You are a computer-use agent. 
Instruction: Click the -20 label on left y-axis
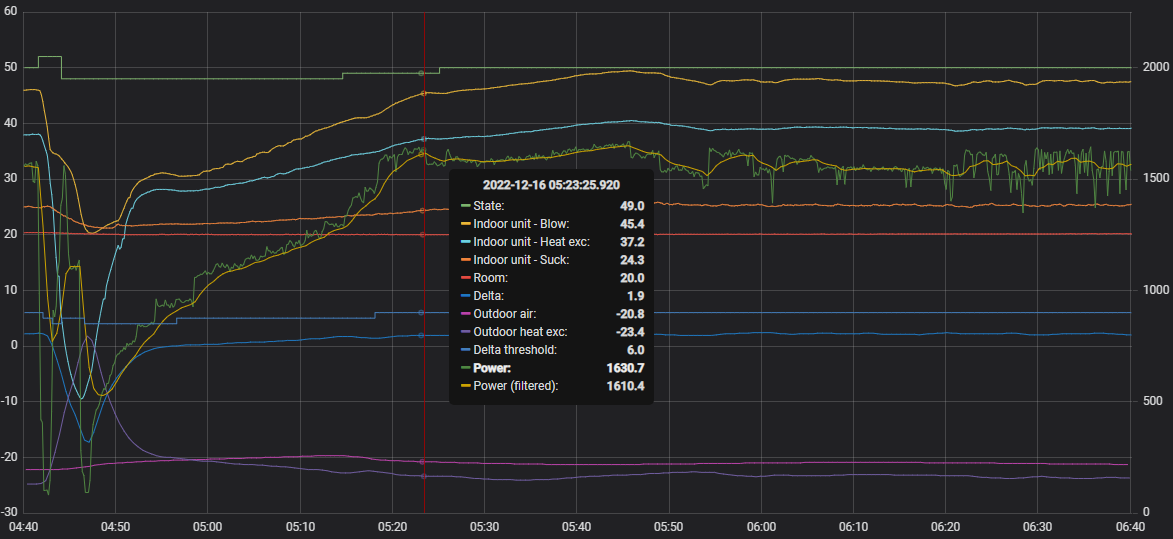point(13,457)
